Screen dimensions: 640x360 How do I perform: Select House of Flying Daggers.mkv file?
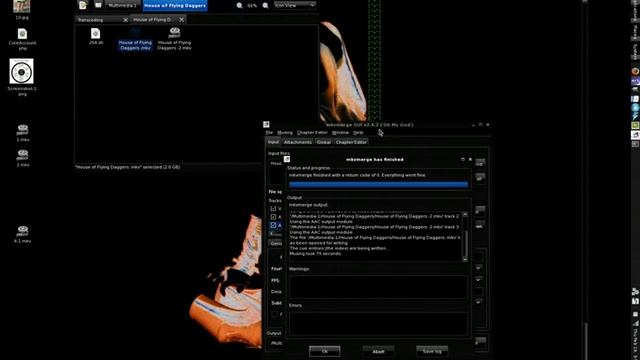[135, 39]
